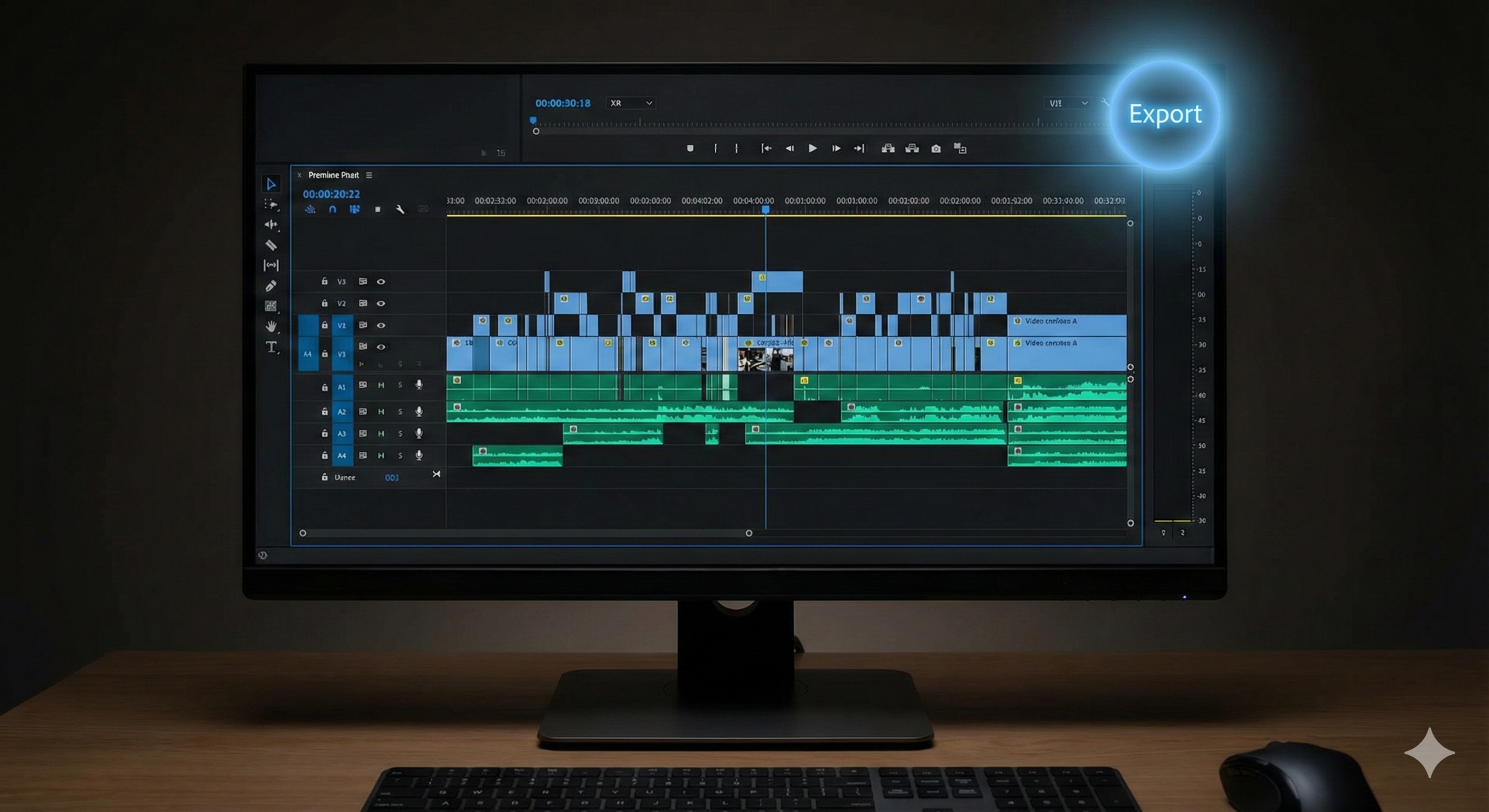
Task: Mute audio track A1
Action: pyautogui.click(x=382, y=385)
